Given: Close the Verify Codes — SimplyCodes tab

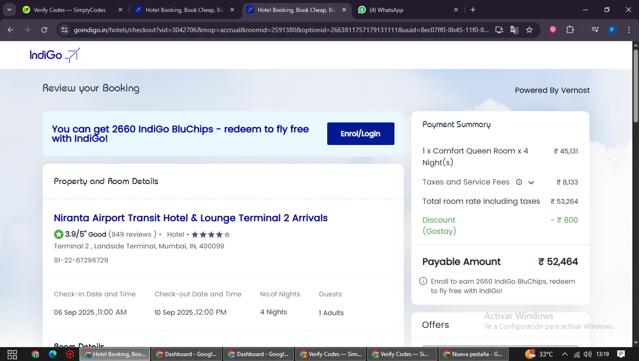Looking at the screenshot, I should coord(120,10).
